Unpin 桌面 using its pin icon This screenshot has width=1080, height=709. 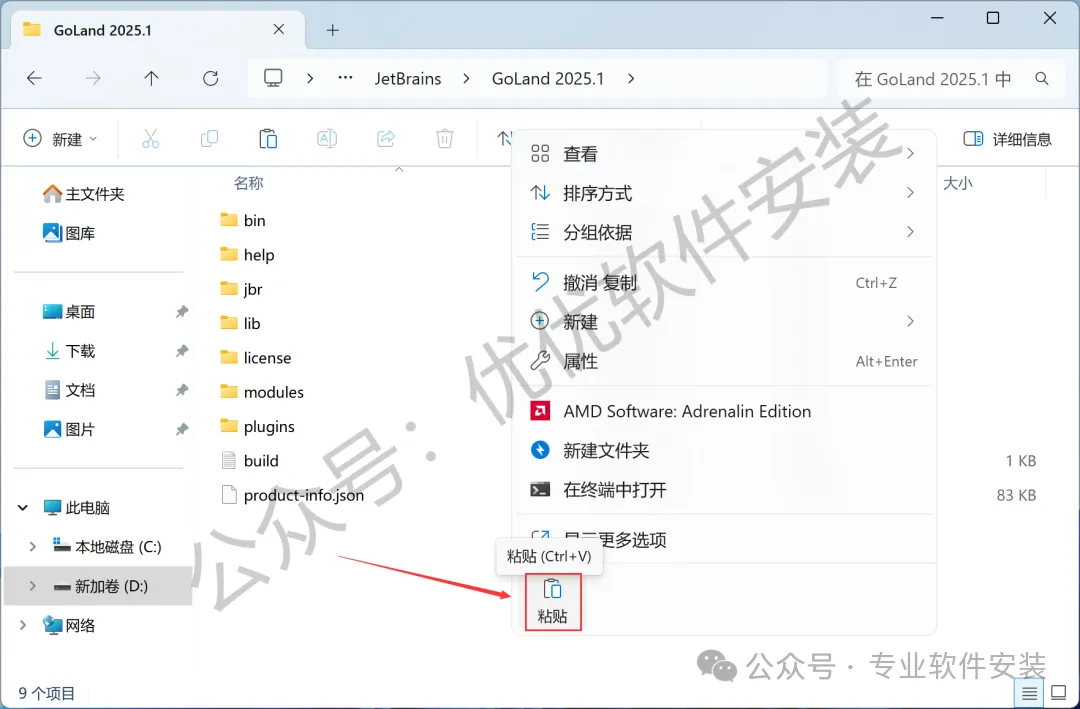tap(182, 312)
